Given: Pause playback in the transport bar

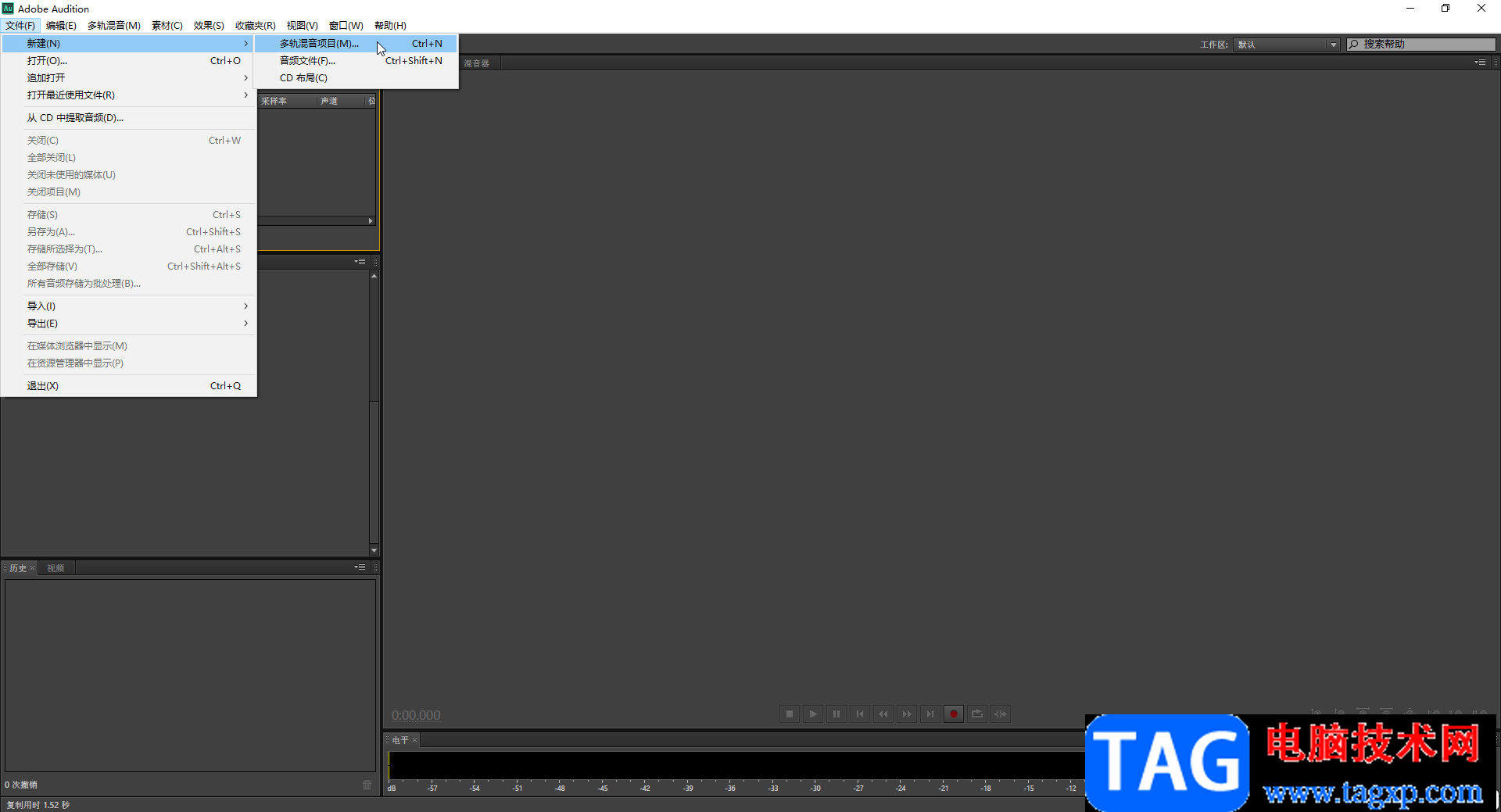Looking at the screenshot, I should (x=836, y=714).
